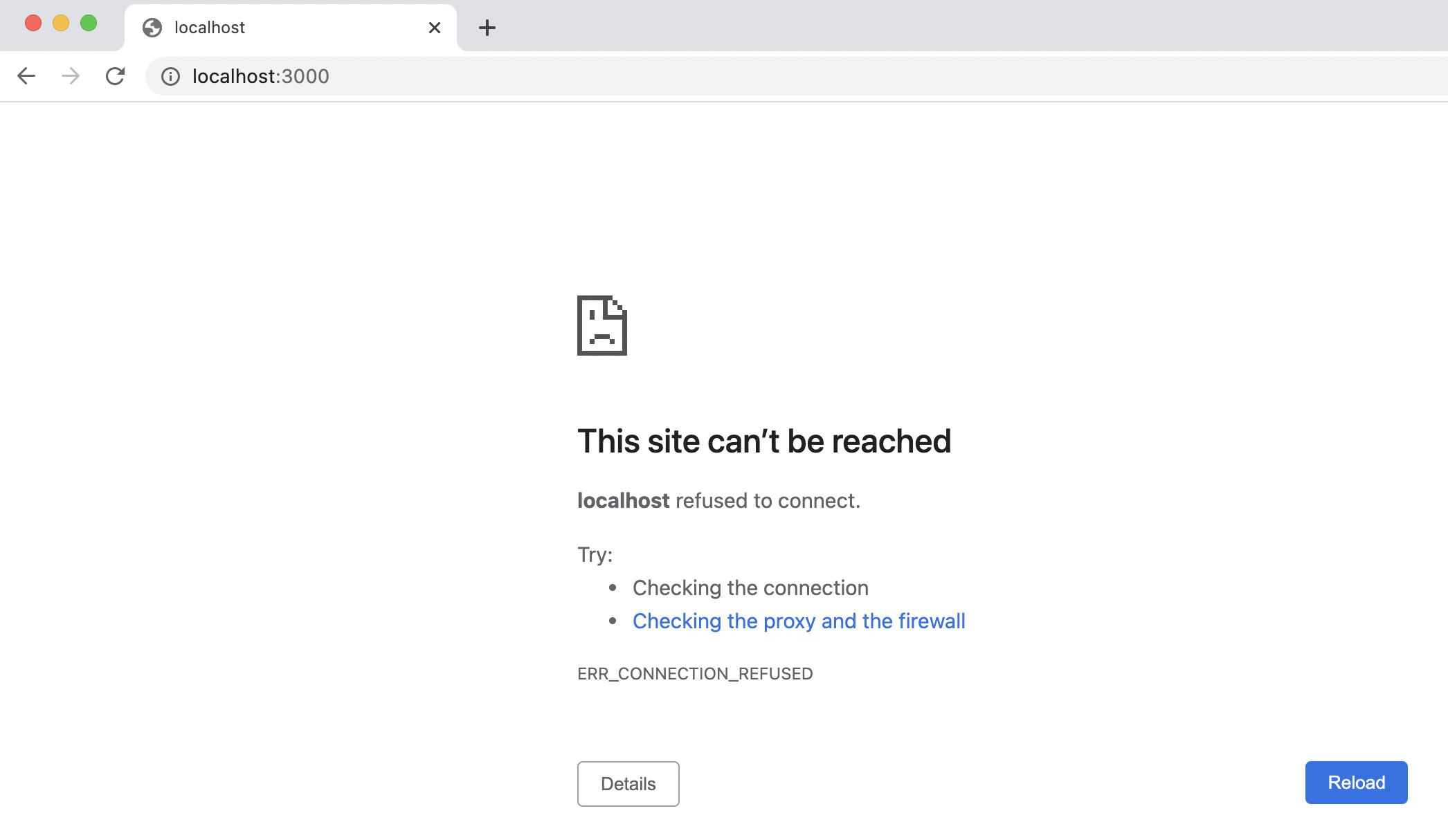Click the browser back arrow

pyautogui.click(x=26, y=76)
